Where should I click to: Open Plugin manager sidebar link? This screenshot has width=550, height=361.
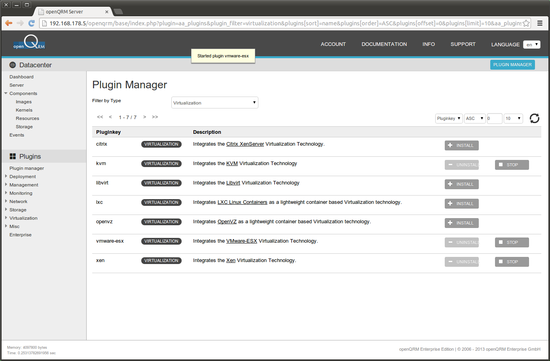coord(27,168)
